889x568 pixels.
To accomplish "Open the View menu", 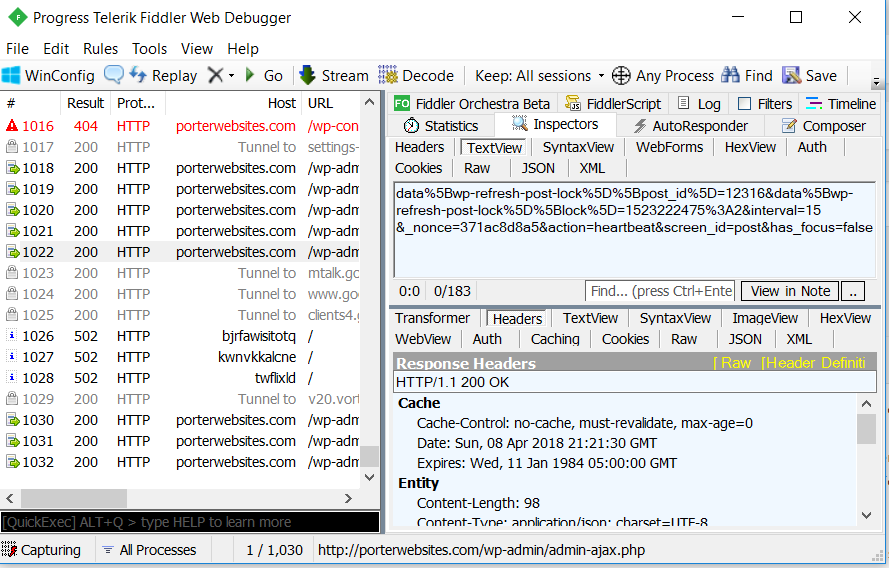I will [197, 49].
